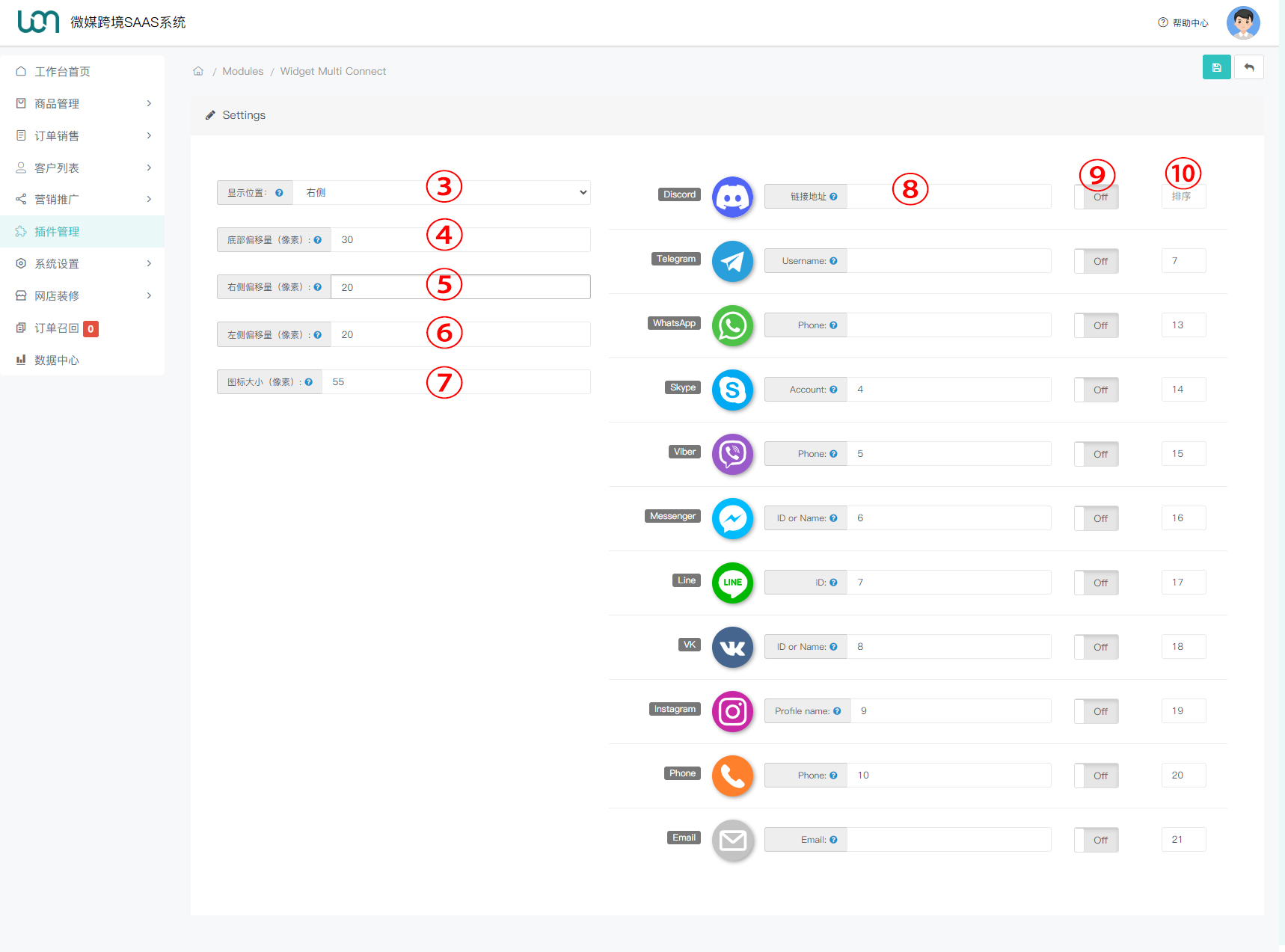Click the help icon next to 右侧偏移量

pyautogui.click(x=318, y=287)
